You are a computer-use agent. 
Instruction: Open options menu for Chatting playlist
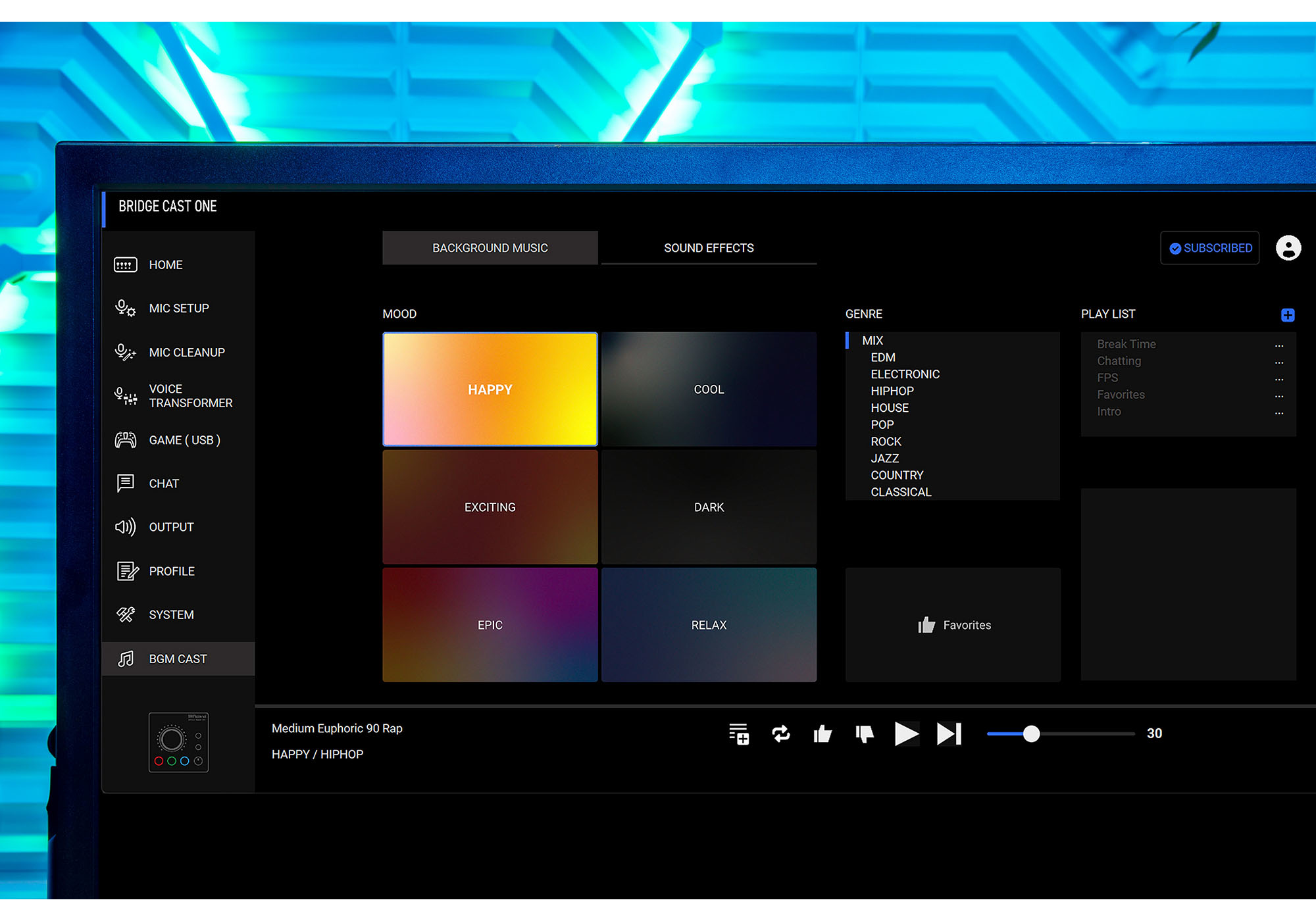tap(1279, 362)
